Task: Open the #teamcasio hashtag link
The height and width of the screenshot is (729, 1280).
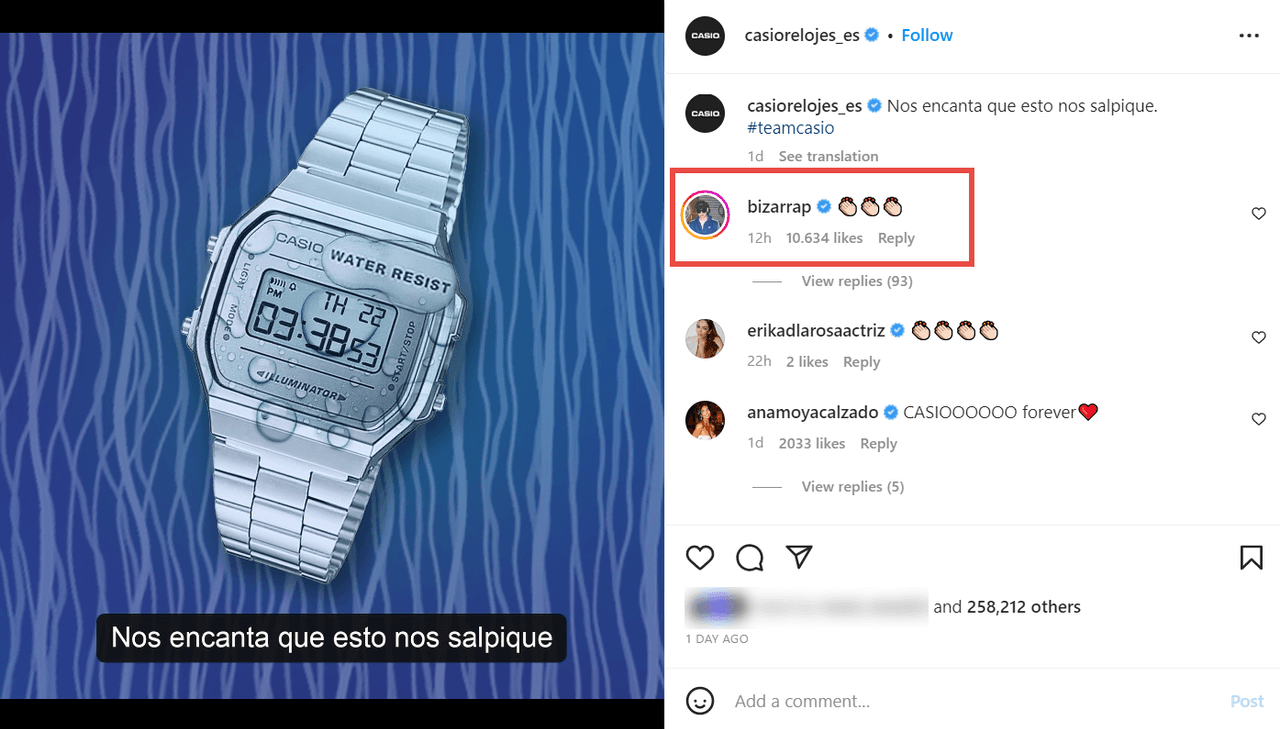Action: 790,128
